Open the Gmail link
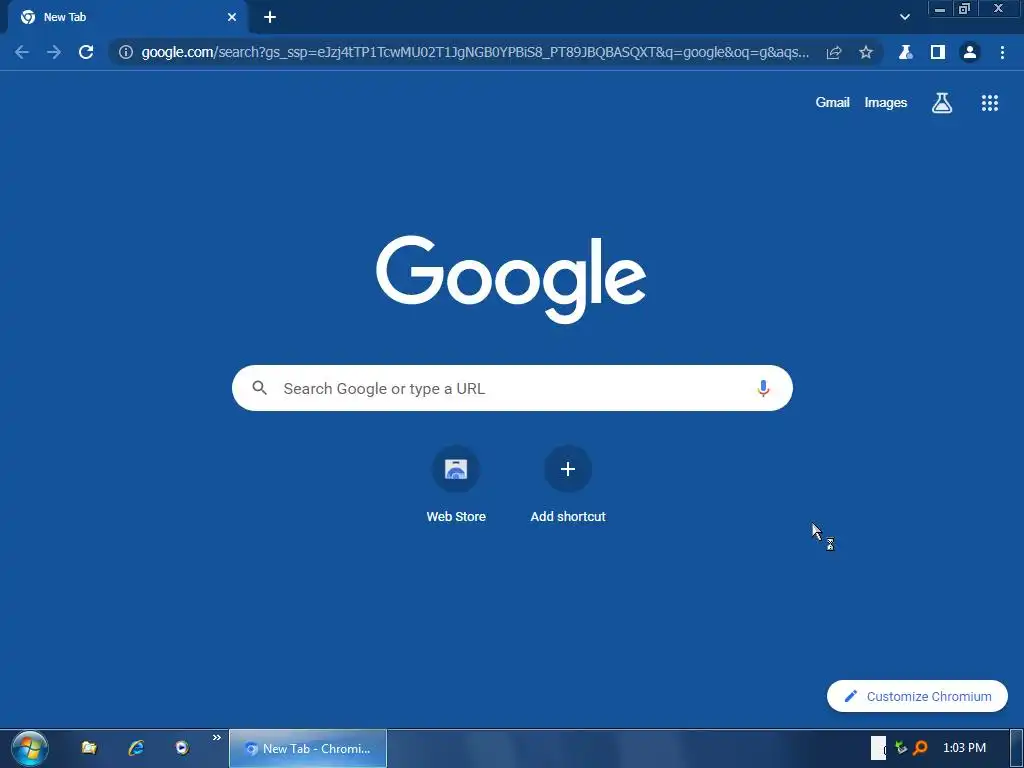The height and width of the screenshot is (768, 1024). point(833,103)
